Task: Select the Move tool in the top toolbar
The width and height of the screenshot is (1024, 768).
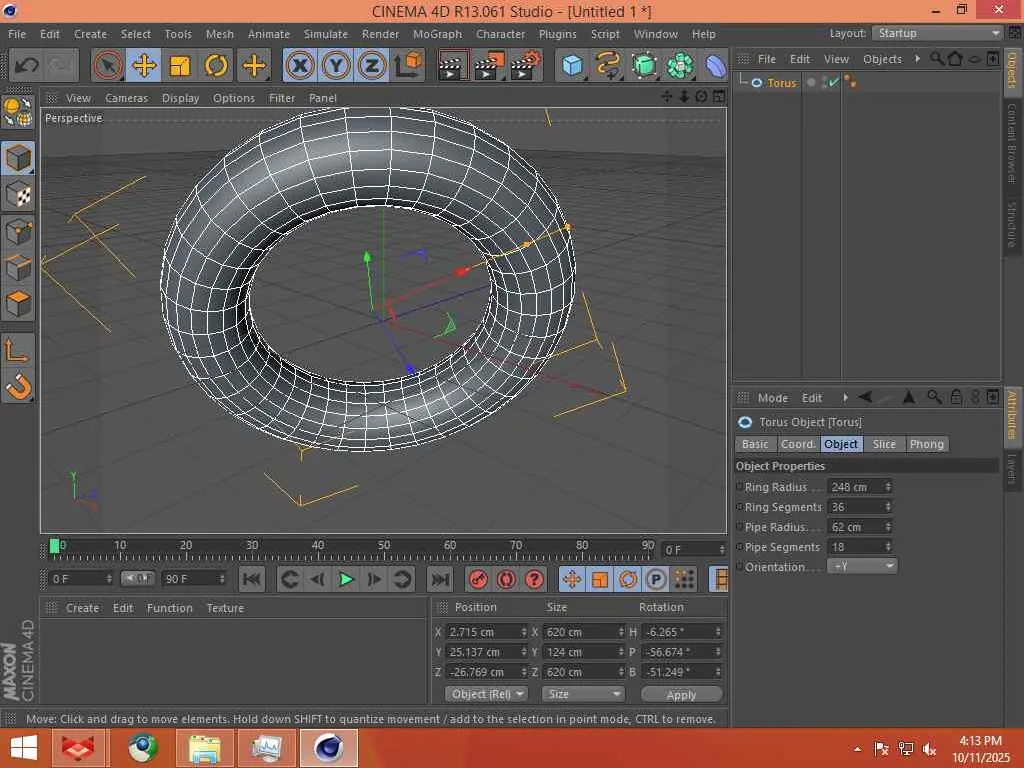Action: [144, 66]
